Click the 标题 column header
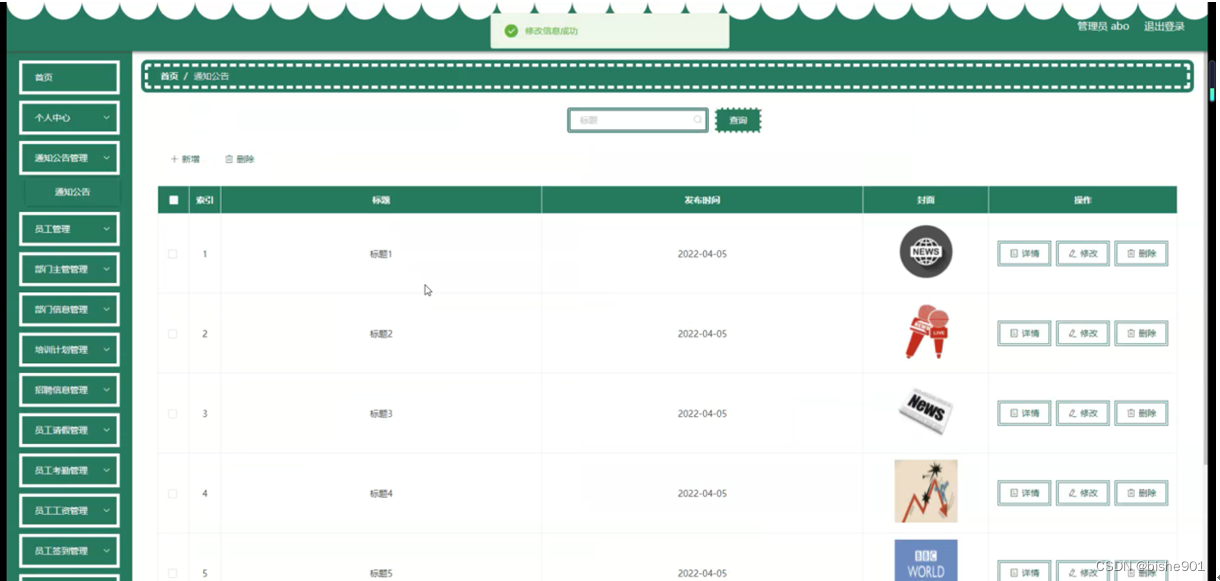The image size is (1220, 581). click(x=381, y=200)
